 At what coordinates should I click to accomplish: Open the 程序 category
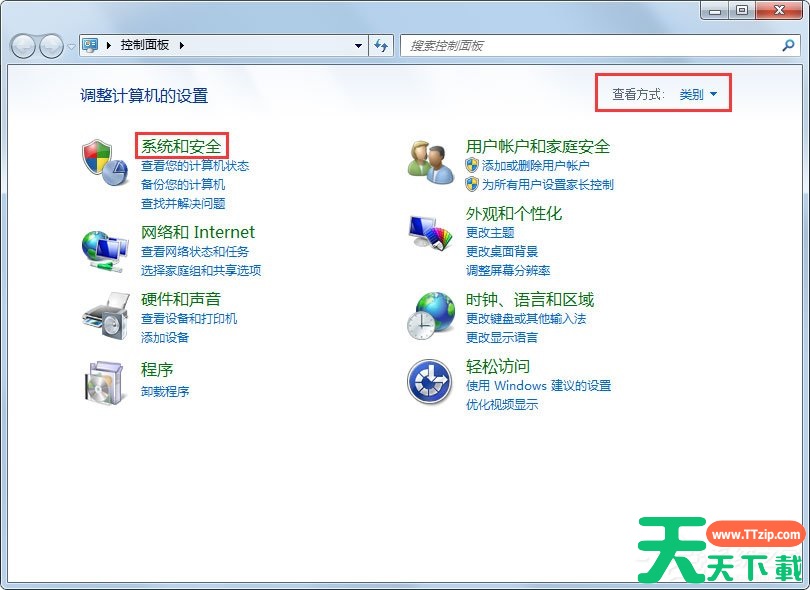coord(157,369)
